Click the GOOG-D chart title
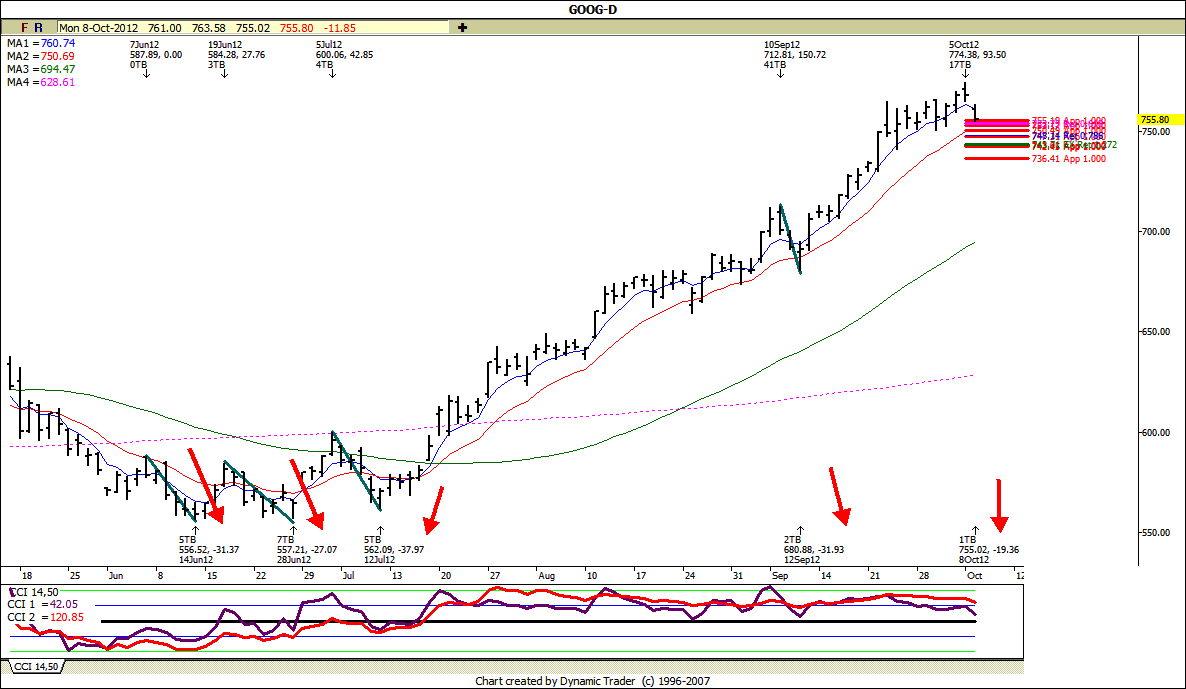Image resolution: width=1186 pixels, height=689 pixels. pyautogui.click(x=592, y=9)
